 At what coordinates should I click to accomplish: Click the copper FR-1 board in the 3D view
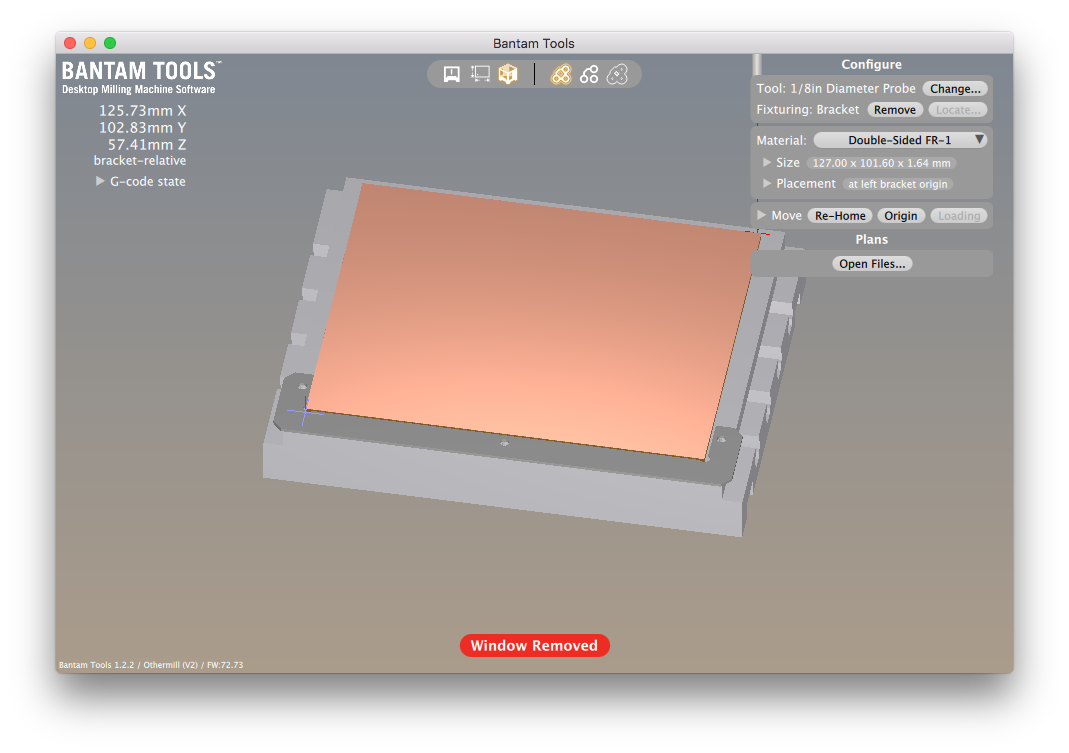click(532, 321)
